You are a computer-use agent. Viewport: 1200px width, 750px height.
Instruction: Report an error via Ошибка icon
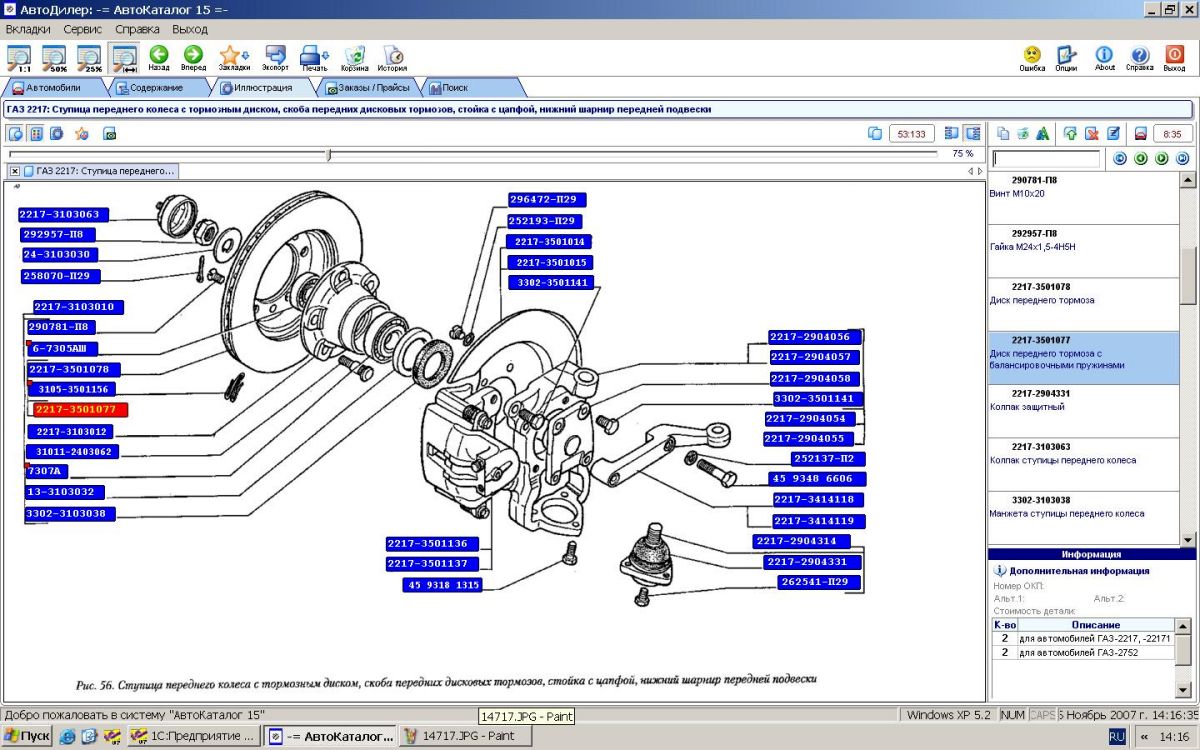(1032, 58)
